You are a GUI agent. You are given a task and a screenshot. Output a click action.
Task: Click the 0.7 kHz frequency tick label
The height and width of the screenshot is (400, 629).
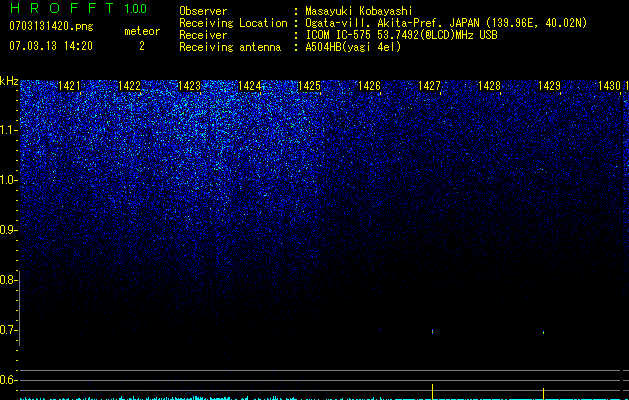click(x=7, y=330)
